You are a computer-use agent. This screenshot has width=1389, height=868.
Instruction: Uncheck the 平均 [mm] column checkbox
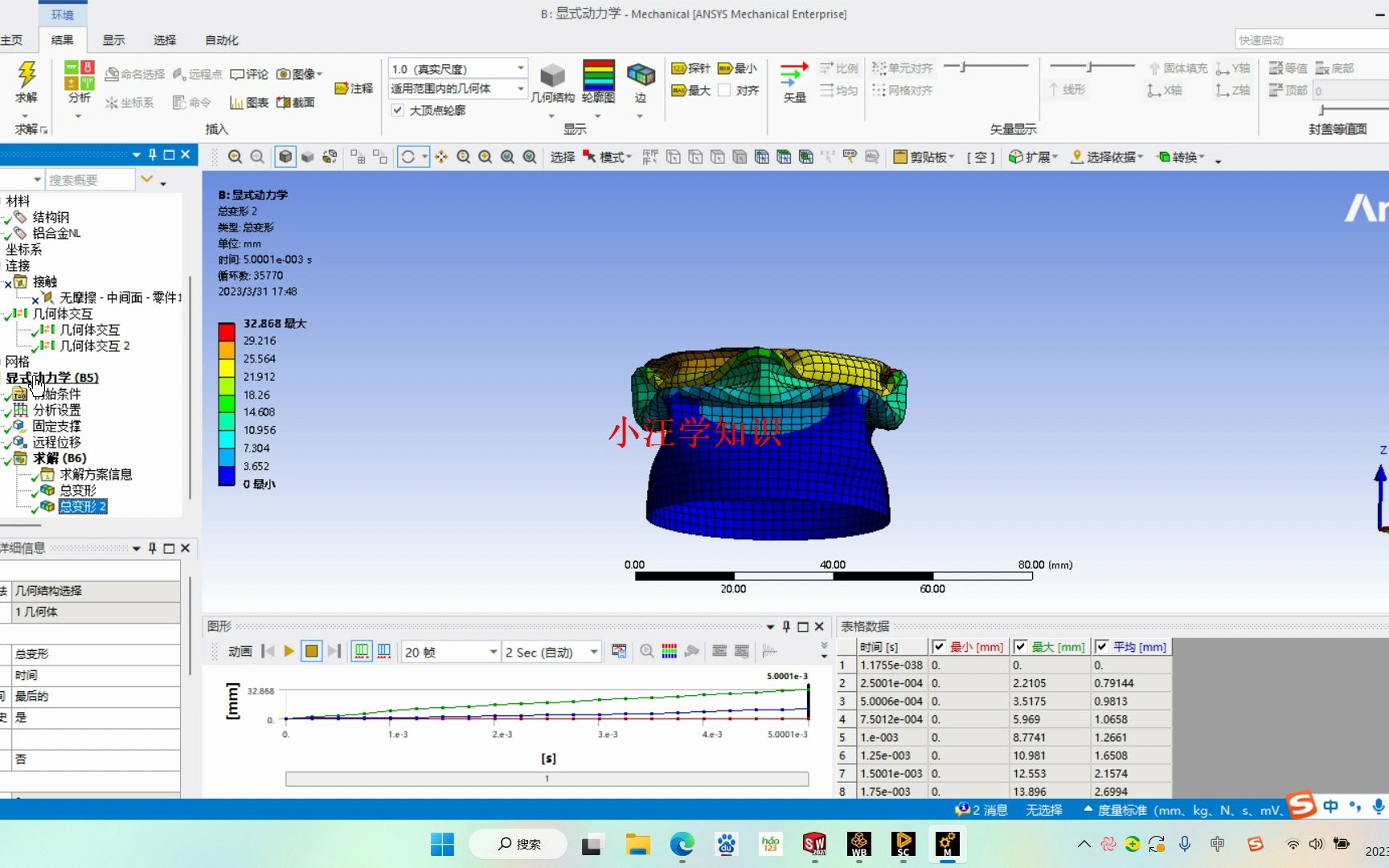pos(1102,647)
